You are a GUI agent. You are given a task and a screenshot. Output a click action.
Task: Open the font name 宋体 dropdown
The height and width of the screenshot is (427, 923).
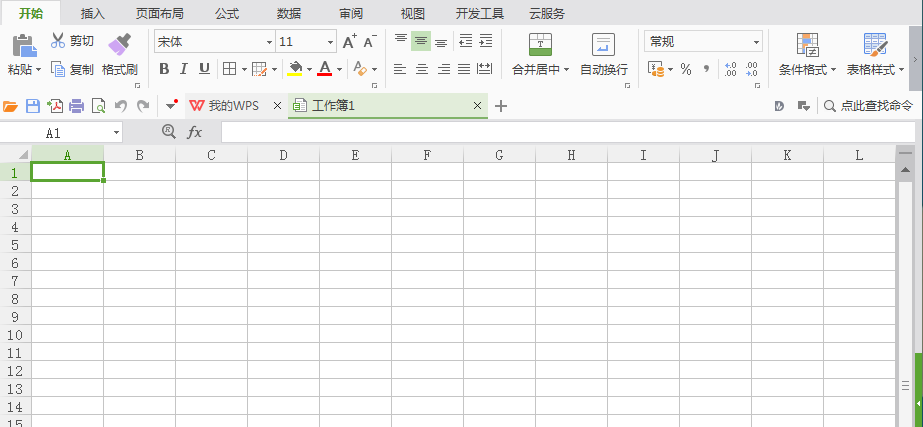click(270, 42)
